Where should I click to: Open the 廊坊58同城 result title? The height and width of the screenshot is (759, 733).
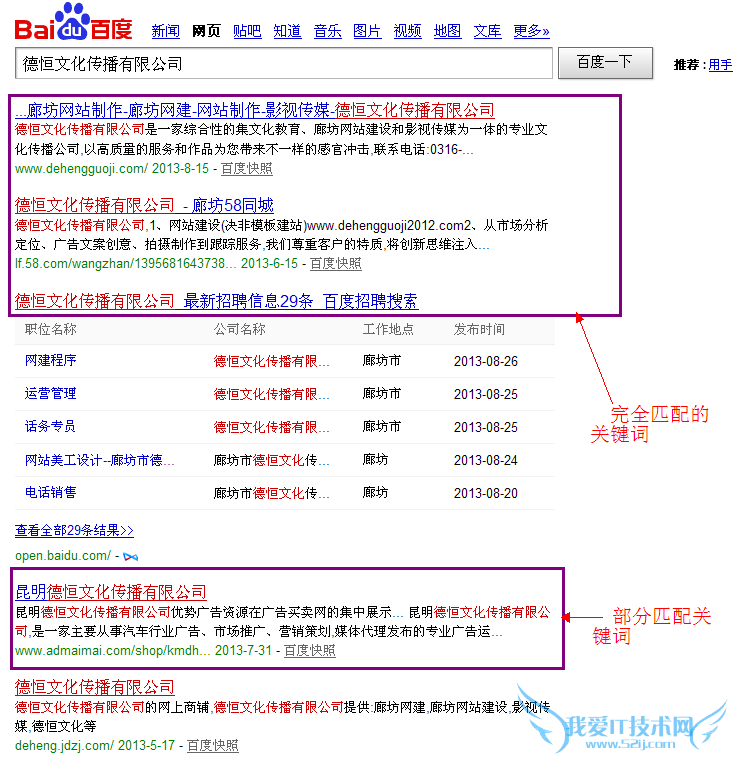144,205
